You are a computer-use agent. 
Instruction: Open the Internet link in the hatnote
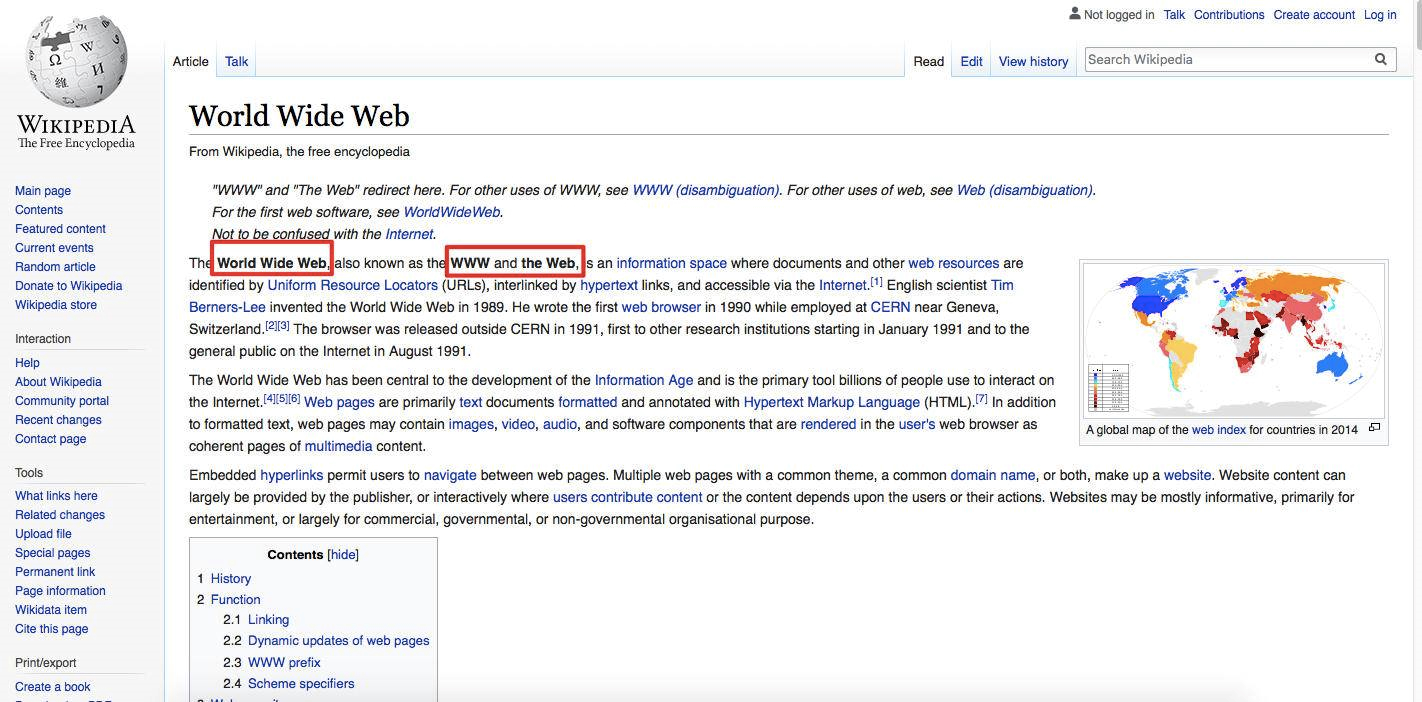click(x=409, y=234)
